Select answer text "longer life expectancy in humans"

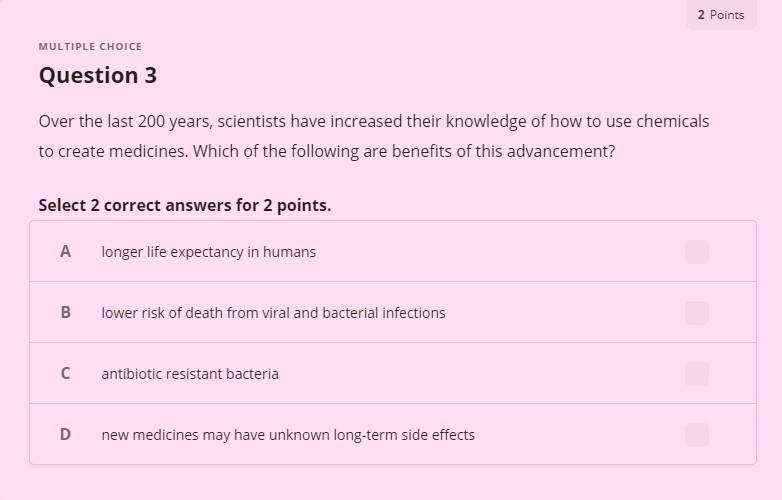point(208,252)
